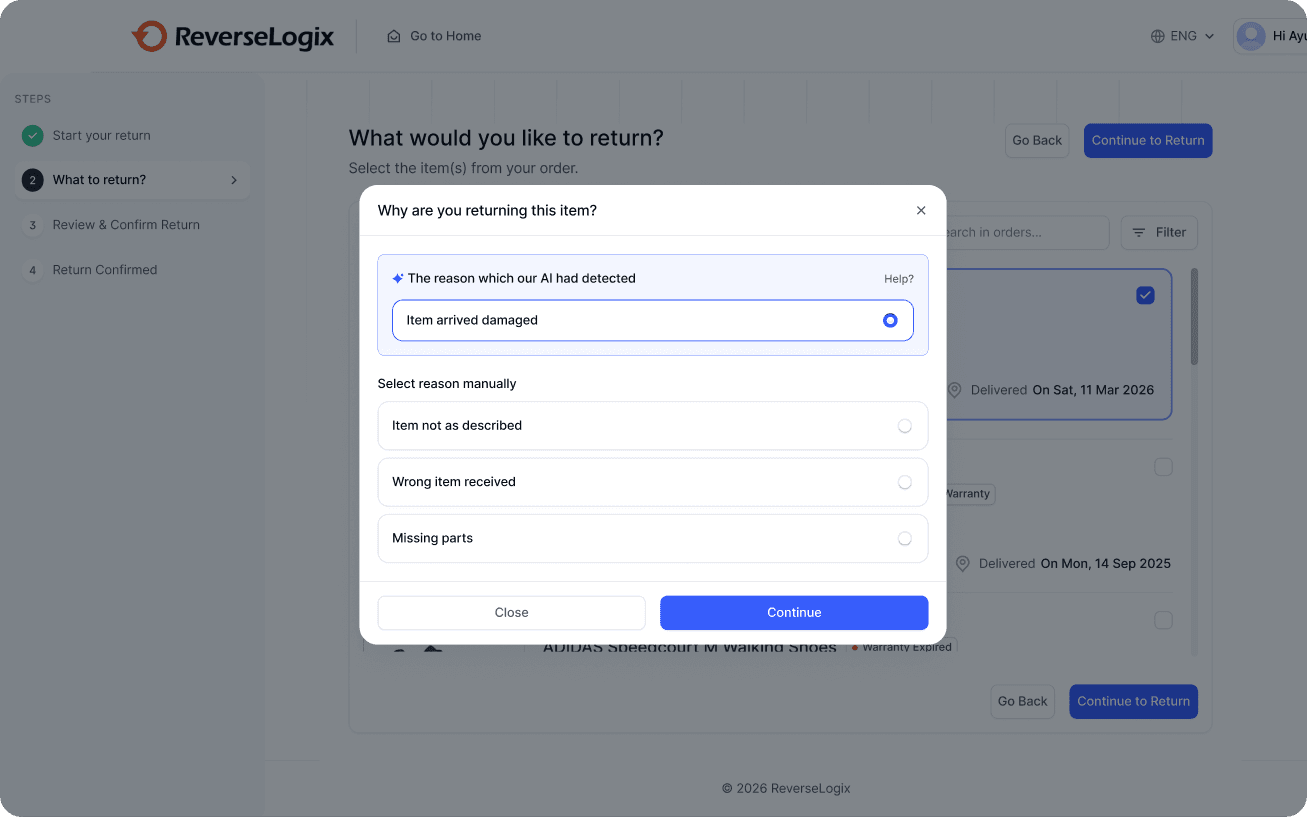
Task: Pick the Missing parts radio option
Action: click(x=904, y=538)
